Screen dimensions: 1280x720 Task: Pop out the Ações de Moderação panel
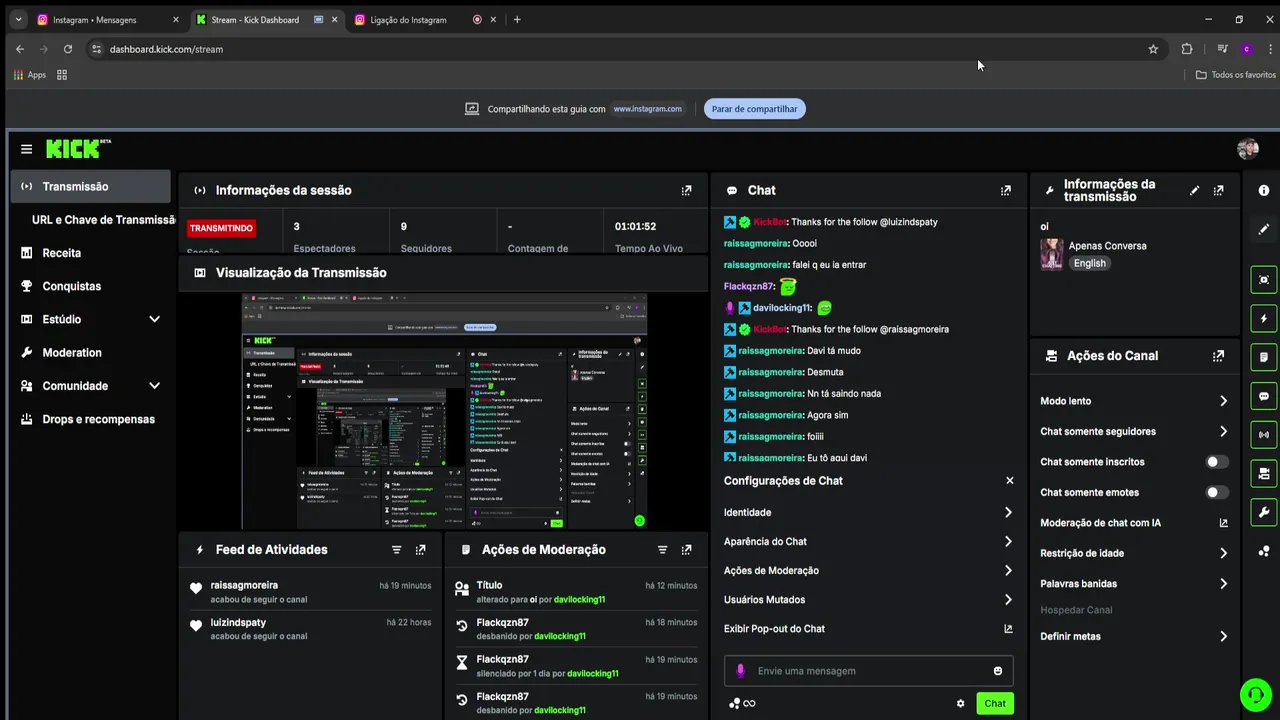pyautogui.click(x=686, y=549)
